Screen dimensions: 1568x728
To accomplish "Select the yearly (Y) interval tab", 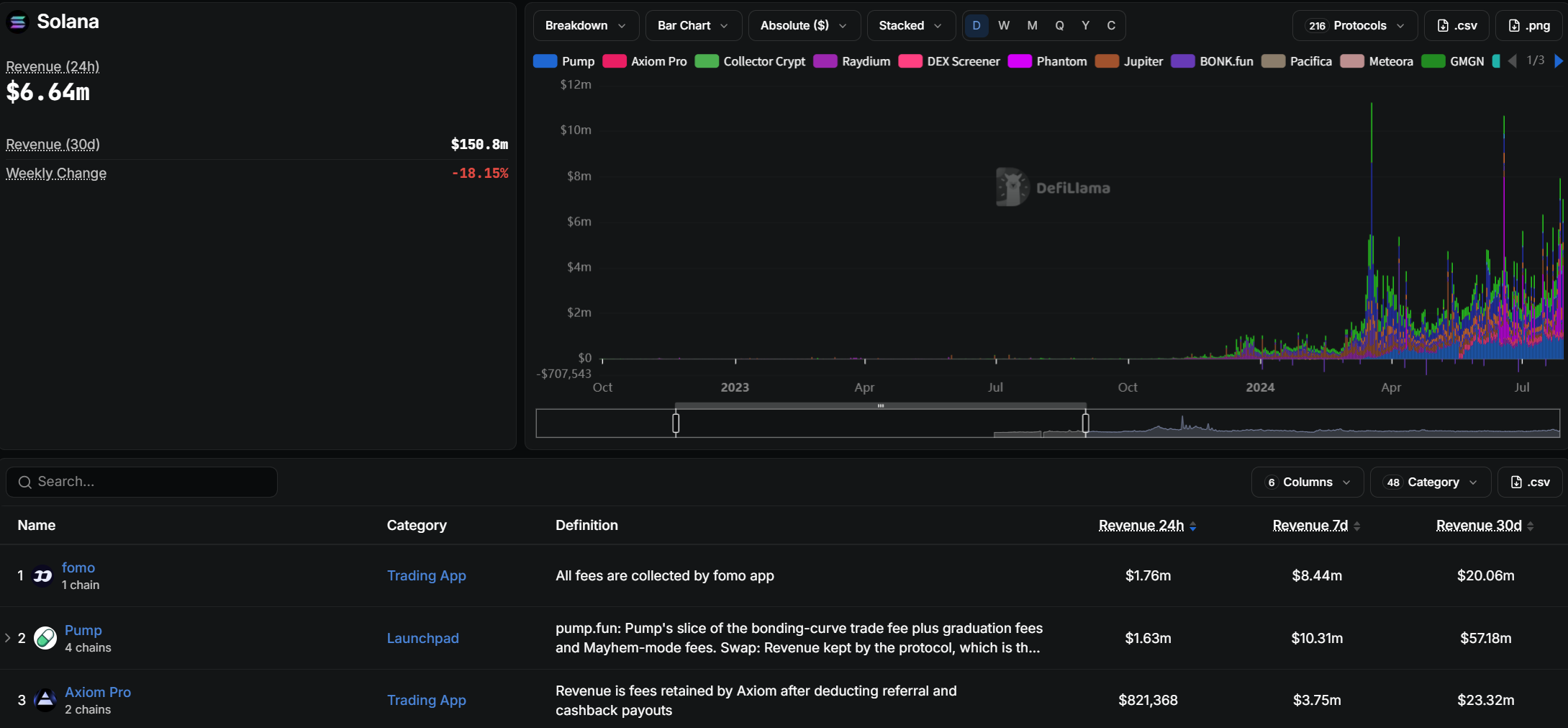I will (1085, 26).
